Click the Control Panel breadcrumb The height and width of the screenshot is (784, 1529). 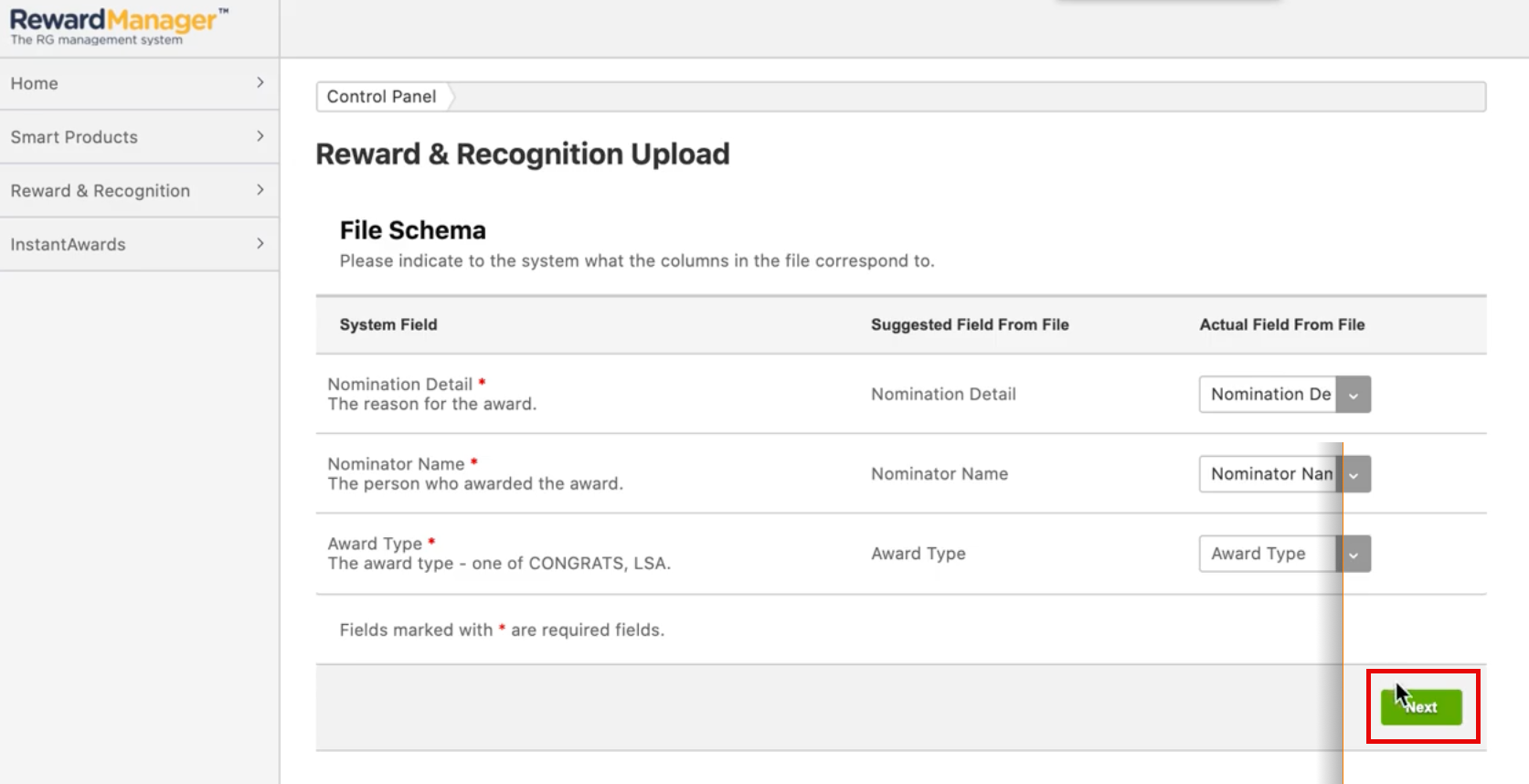coord(381,97)
